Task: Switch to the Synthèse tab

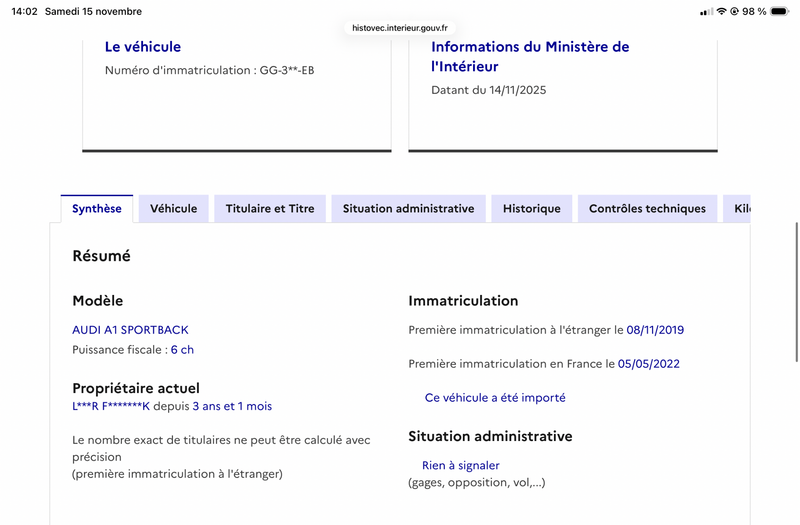Action: 97,209
